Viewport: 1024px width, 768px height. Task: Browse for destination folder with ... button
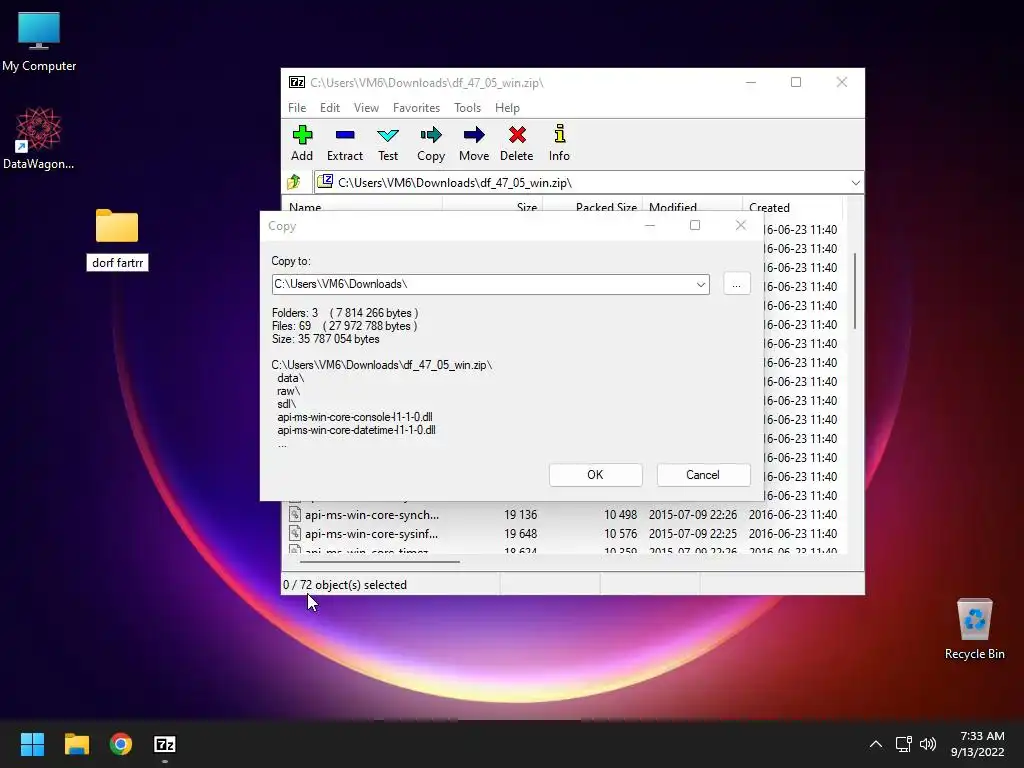point(737,285)
